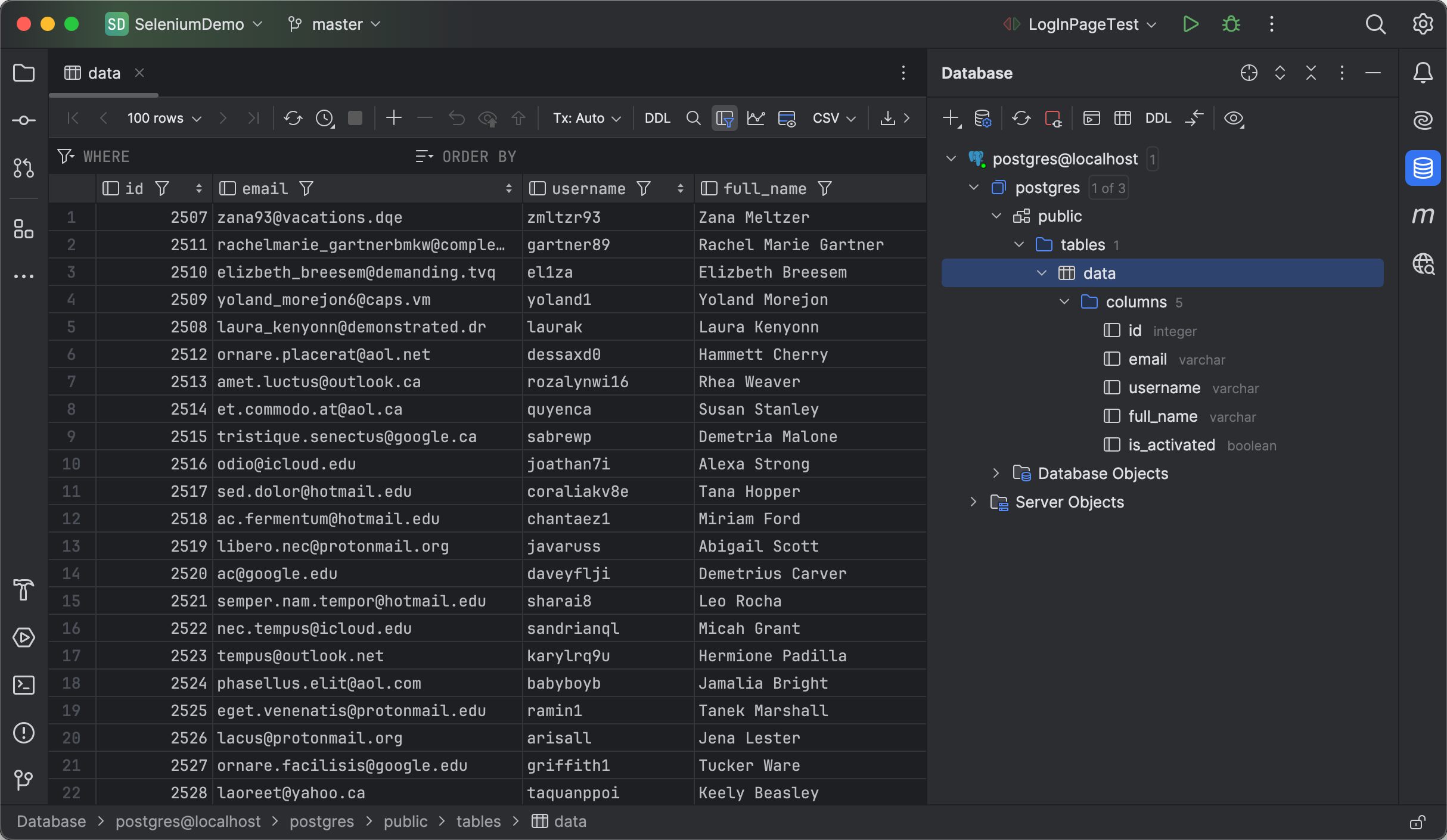Open the Terminal tool window
Image resolution: width=1447 pixels, height=840 pixels.
tap(24, 685)
